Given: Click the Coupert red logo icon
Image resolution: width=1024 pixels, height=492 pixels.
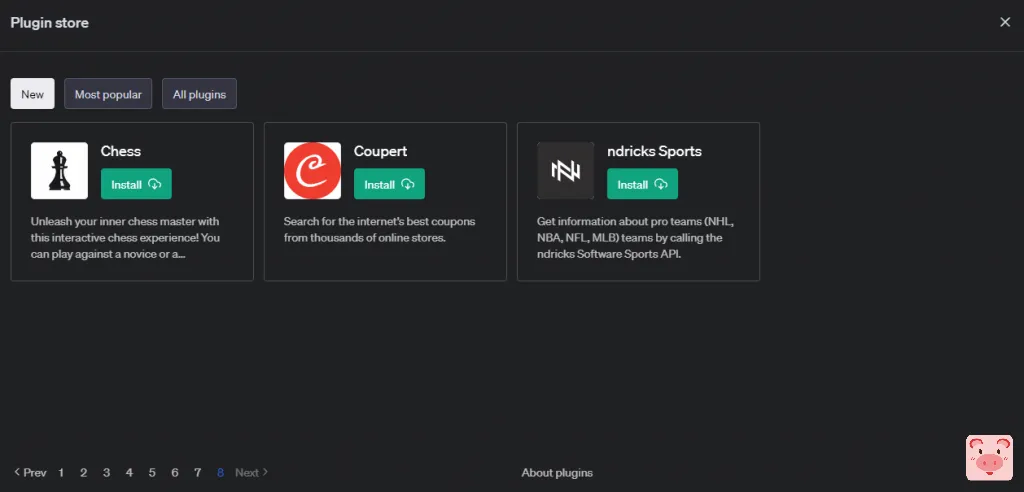Looking at the screenshot, I should (312, 171).
